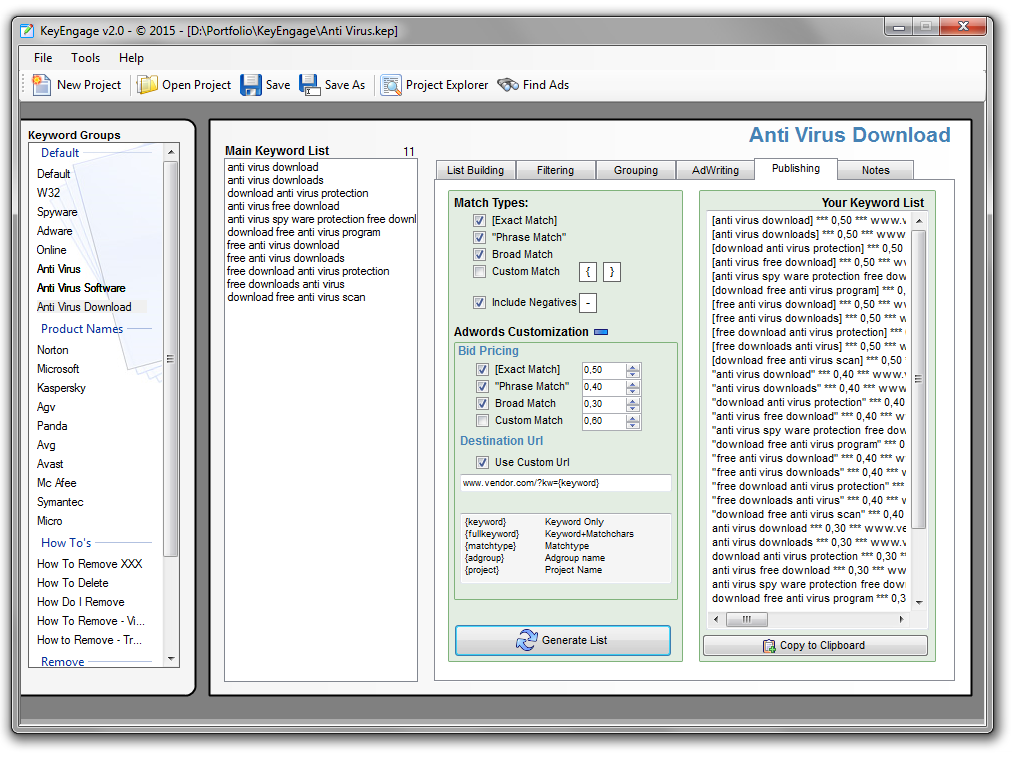Click the Save floppy disk icon
Image resolution: width=1036 pixels, height=757 pixels.
251,85
